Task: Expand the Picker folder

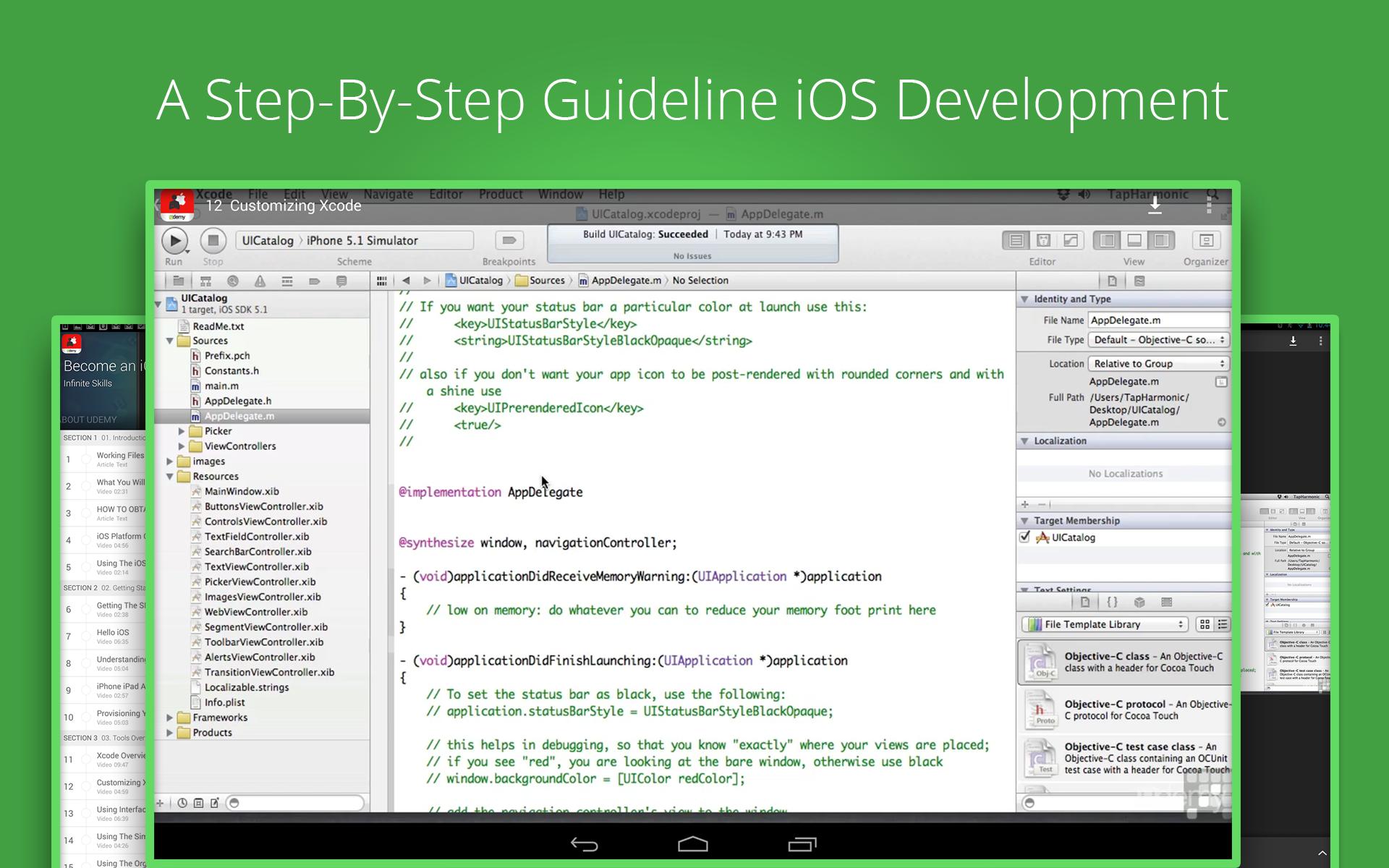Action: click(182, 431)
